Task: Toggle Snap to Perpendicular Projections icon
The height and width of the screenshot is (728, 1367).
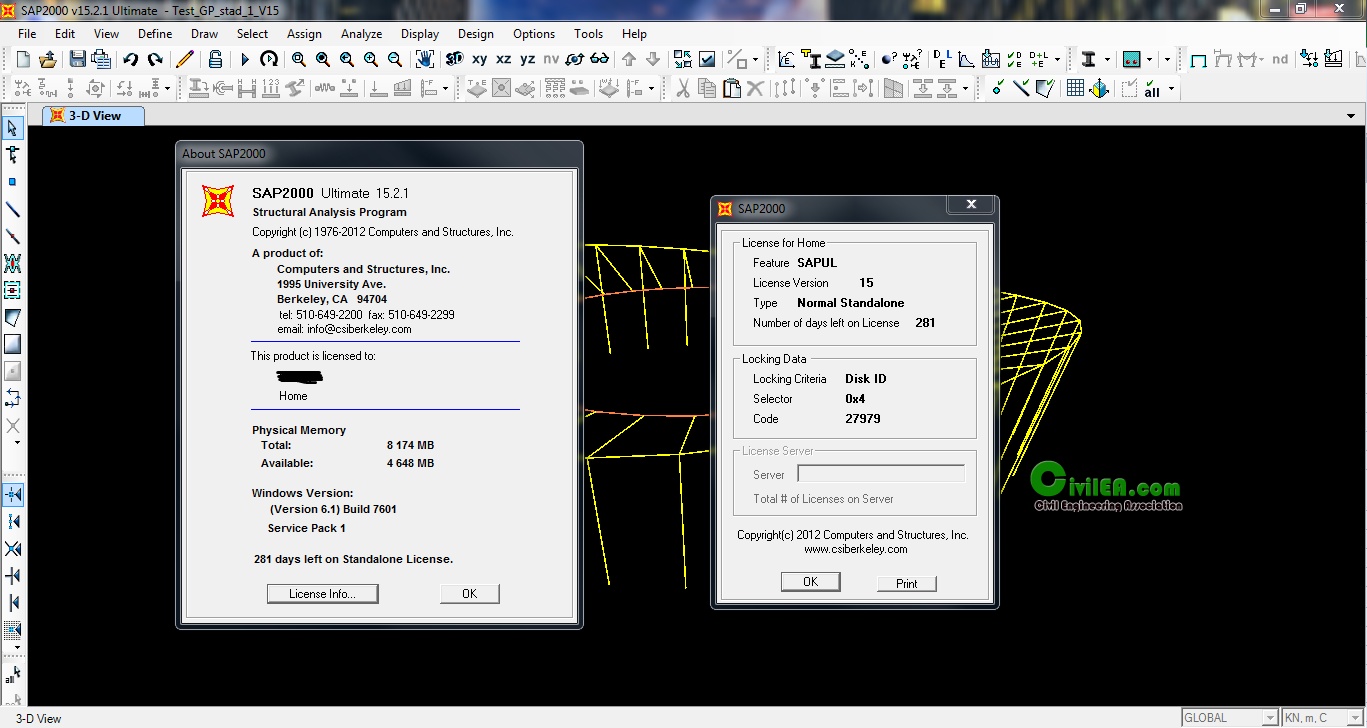Action: (x=13, y=576)
